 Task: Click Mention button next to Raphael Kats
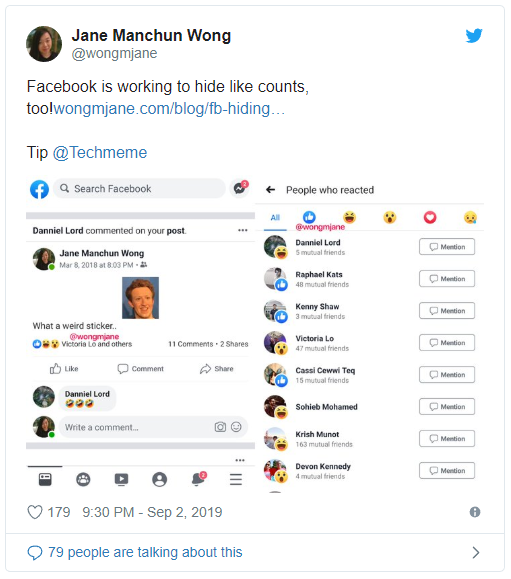pyautogui.click(x=447, y=279)
